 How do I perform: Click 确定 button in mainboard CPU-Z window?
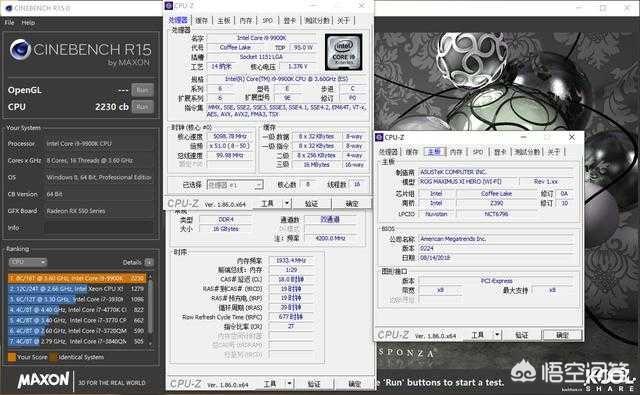pyautogui.click(x=562, y=335)
